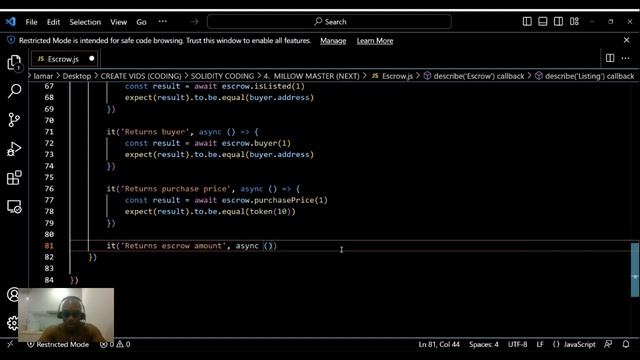Click 'Returns buyer' string on line 71
640x360 pixels.
click(155, 132)
